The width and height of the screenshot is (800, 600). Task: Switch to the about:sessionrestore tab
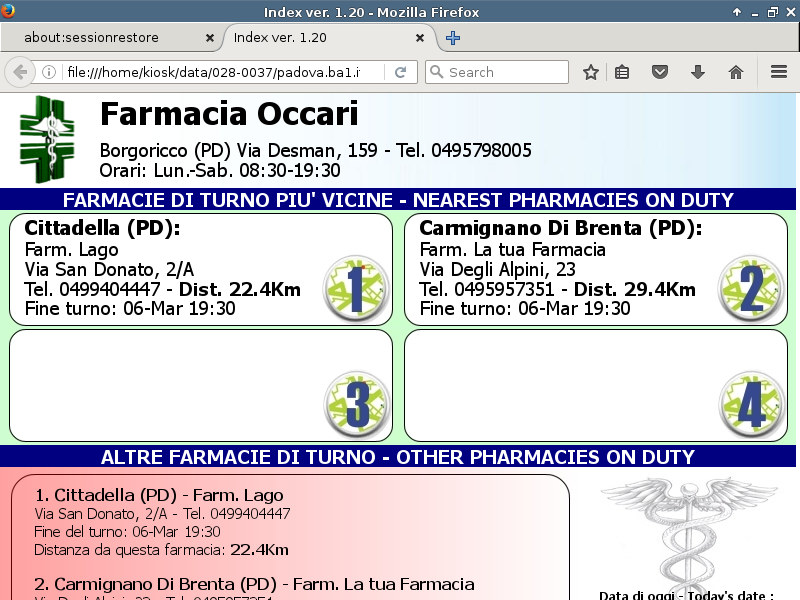(105, 38)
